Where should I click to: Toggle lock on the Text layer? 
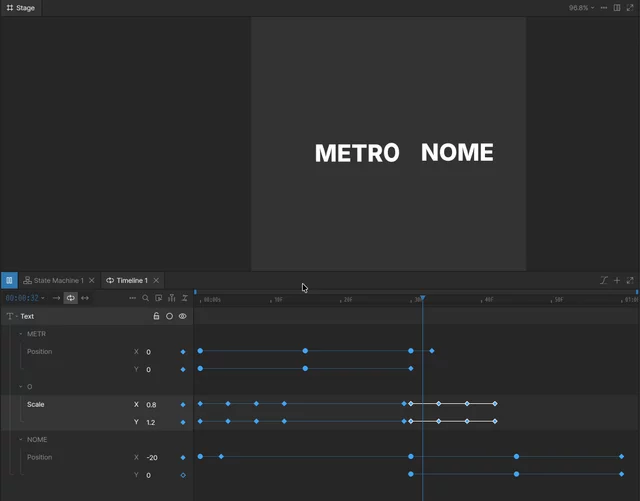click(x=156, y=316)
